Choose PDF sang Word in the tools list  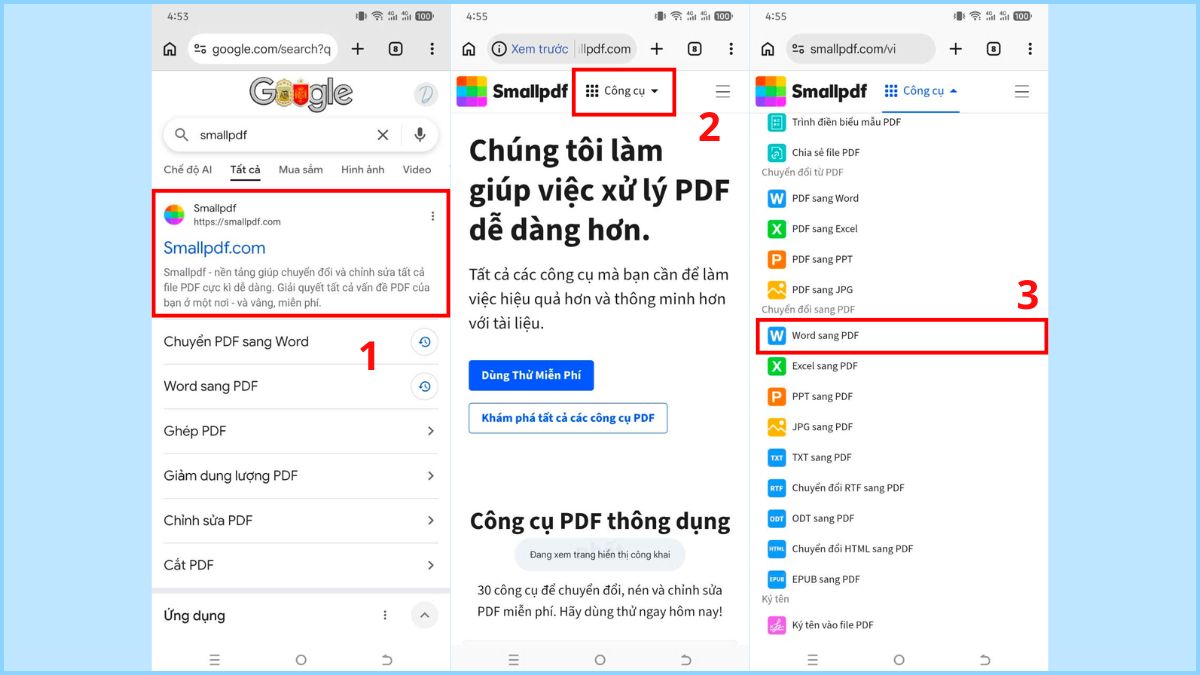pyautogui.click(x=814, y=198)
